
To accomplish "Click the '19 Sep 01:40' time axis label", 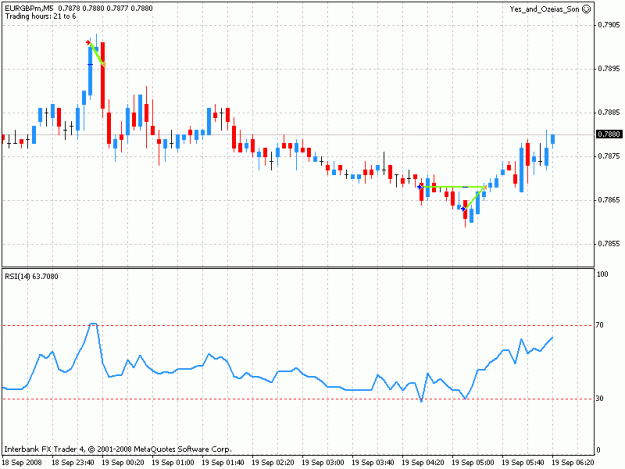I will (223, 462).
